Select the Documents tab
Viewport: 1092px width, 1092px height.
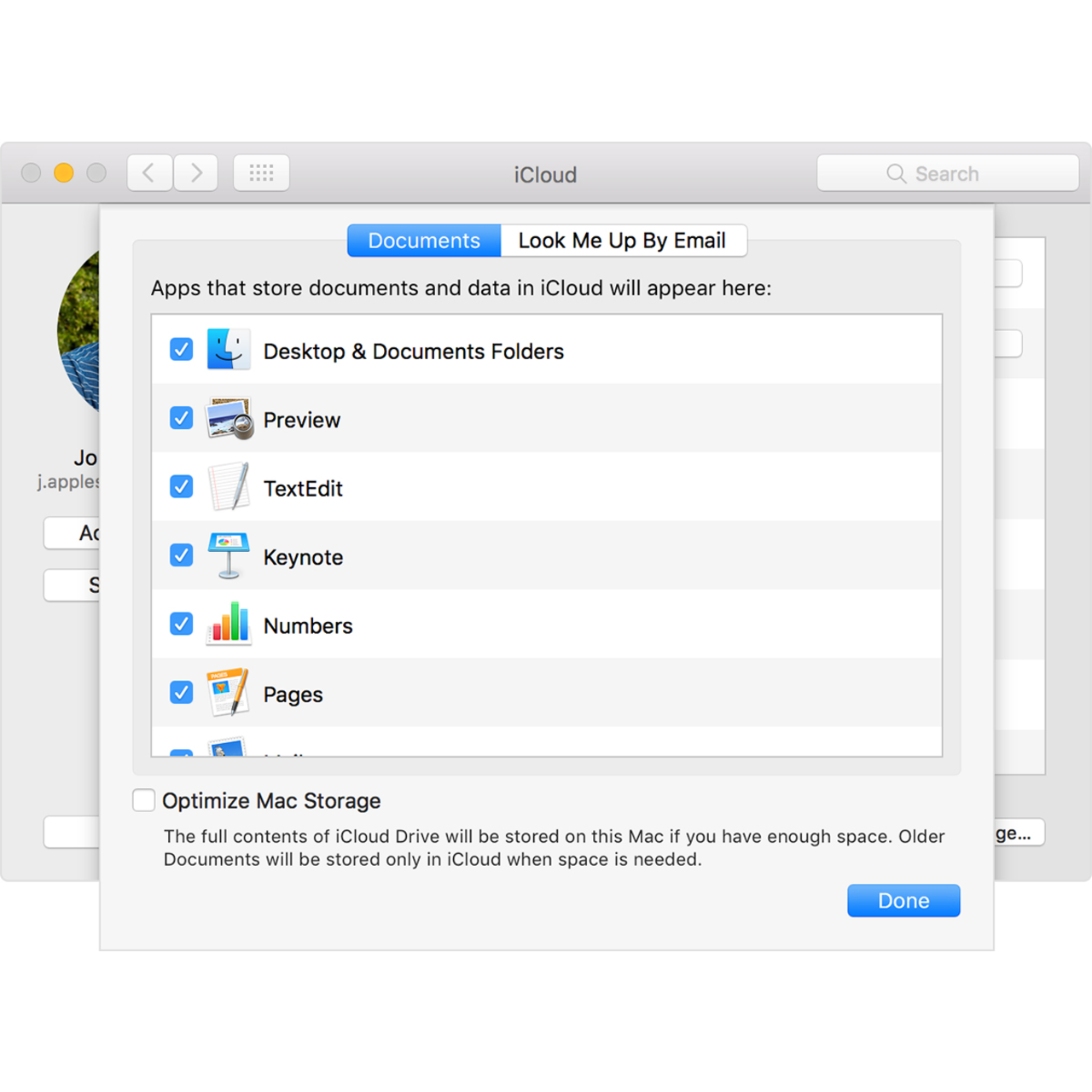tap(423, 241)
